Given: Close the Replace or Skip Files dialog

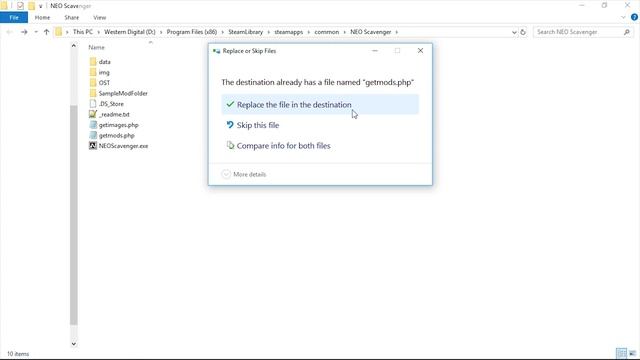Looking at the screenshot, I should 420,51.
